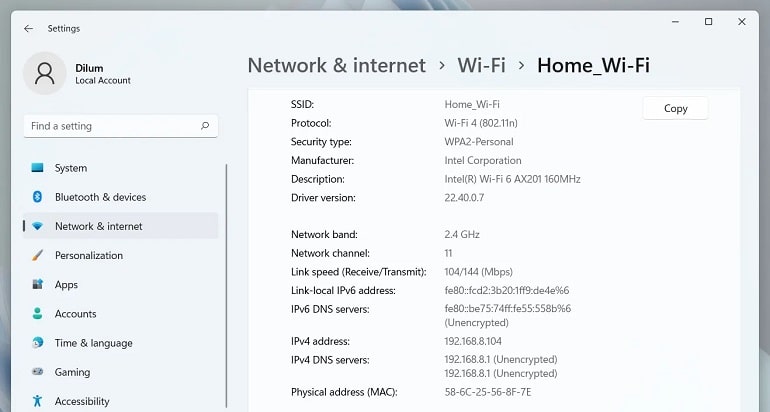Click the Accessibility figure icon
The image size is (770, 412).
click(37, 401)
